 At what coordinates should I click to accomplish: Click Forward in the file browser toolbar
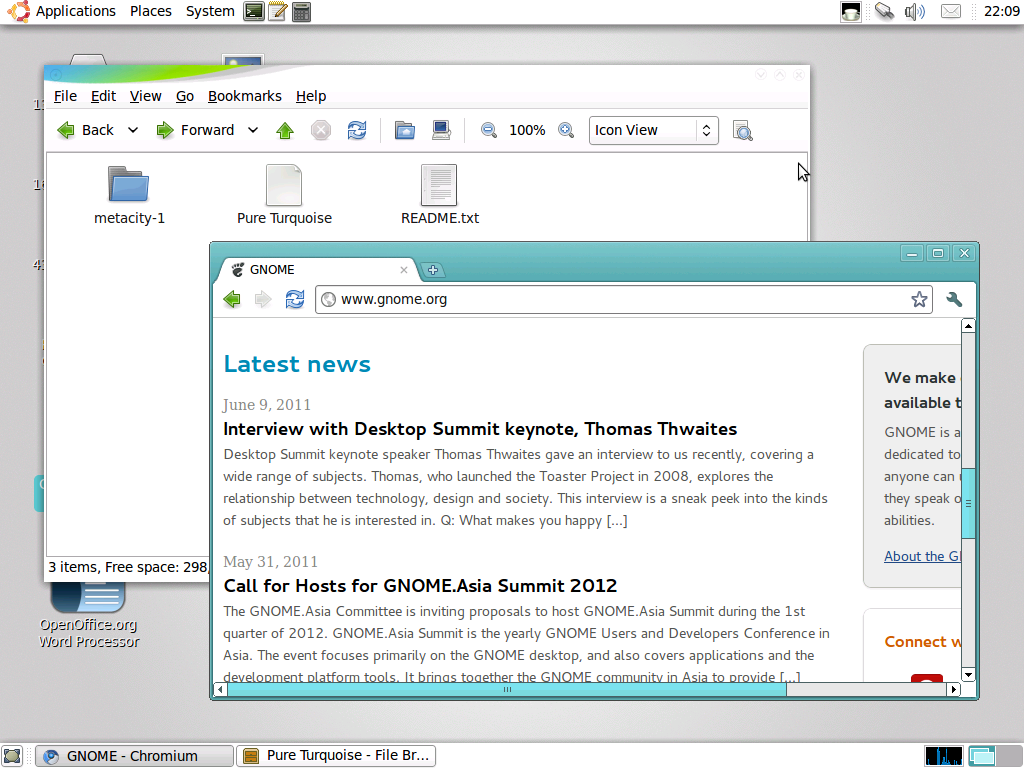coord(195,130)
